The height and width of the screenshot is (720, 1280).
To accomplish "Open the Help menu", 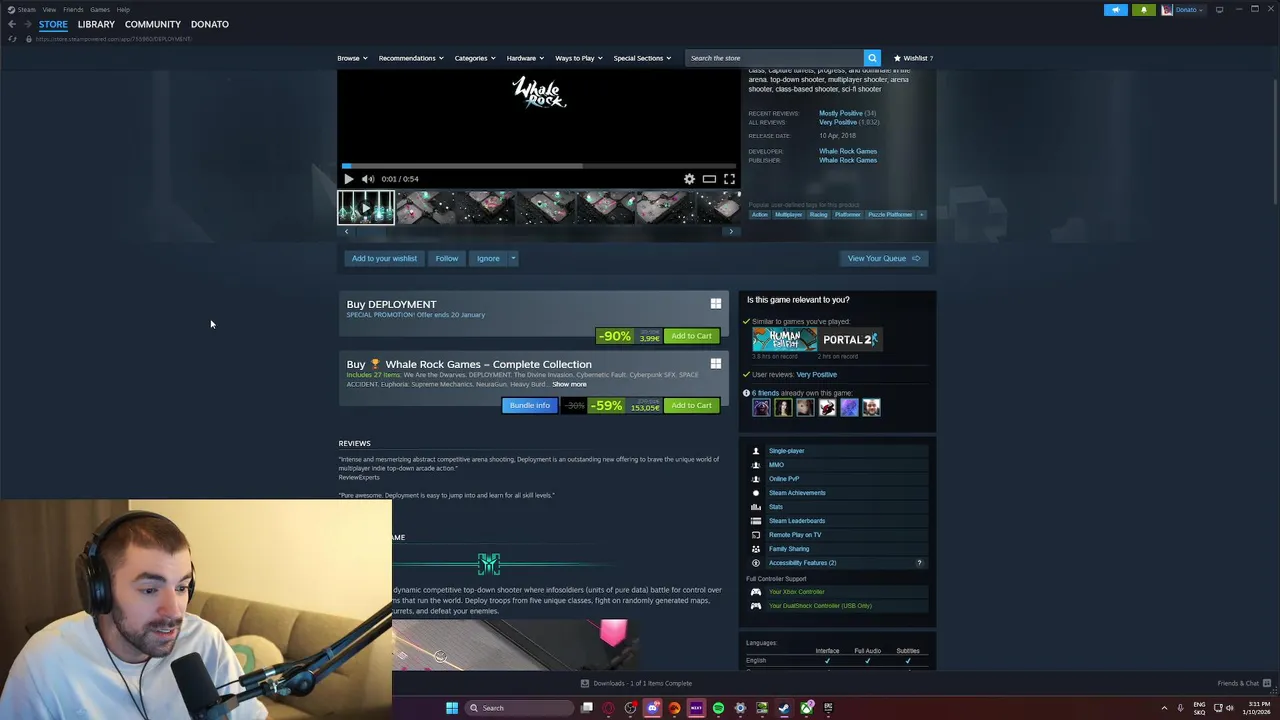I will pos(123,9).
